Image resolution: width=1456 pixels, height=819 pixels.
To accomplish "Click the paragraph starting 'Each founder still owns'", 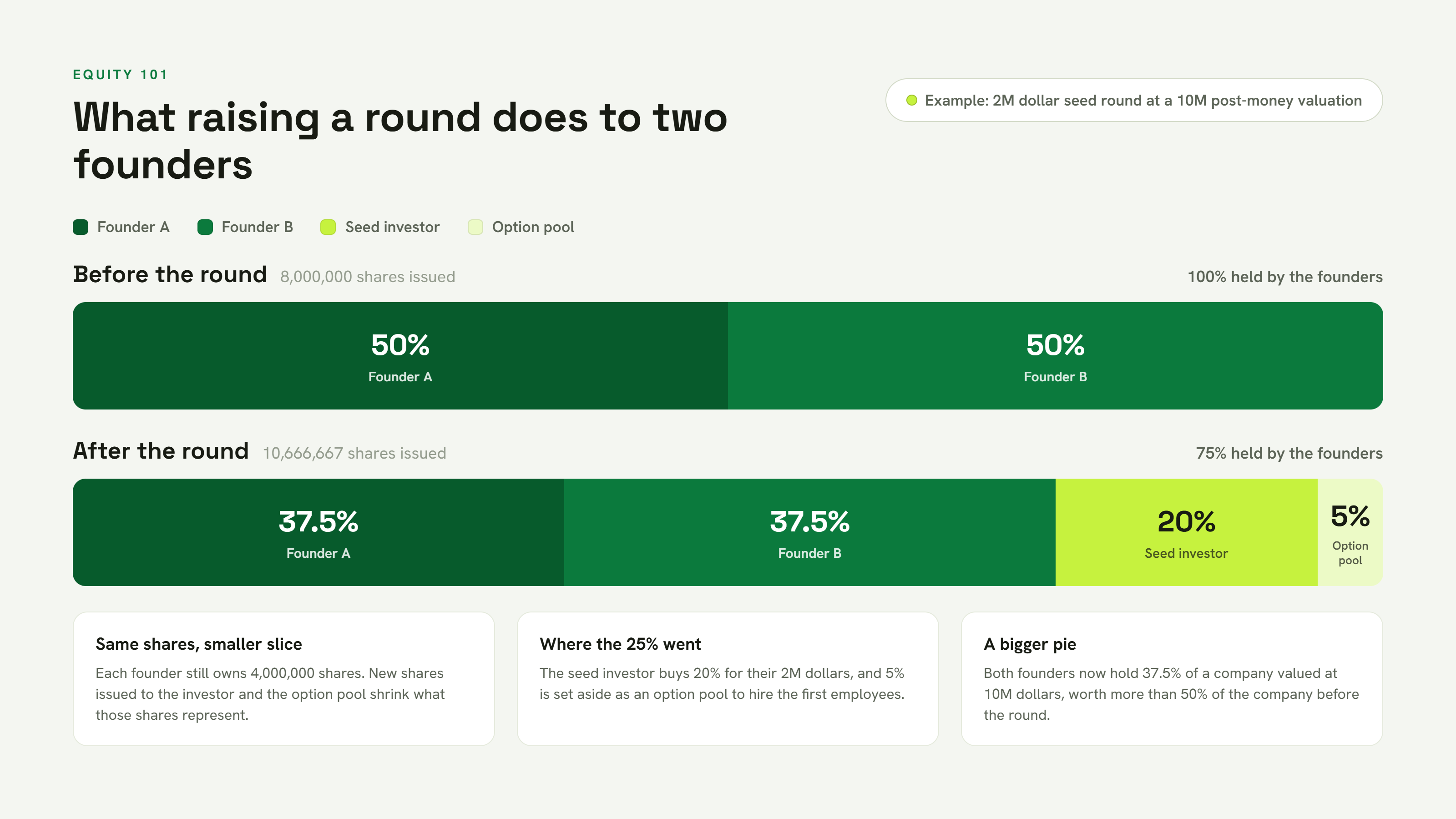I will tap(270, 694).
